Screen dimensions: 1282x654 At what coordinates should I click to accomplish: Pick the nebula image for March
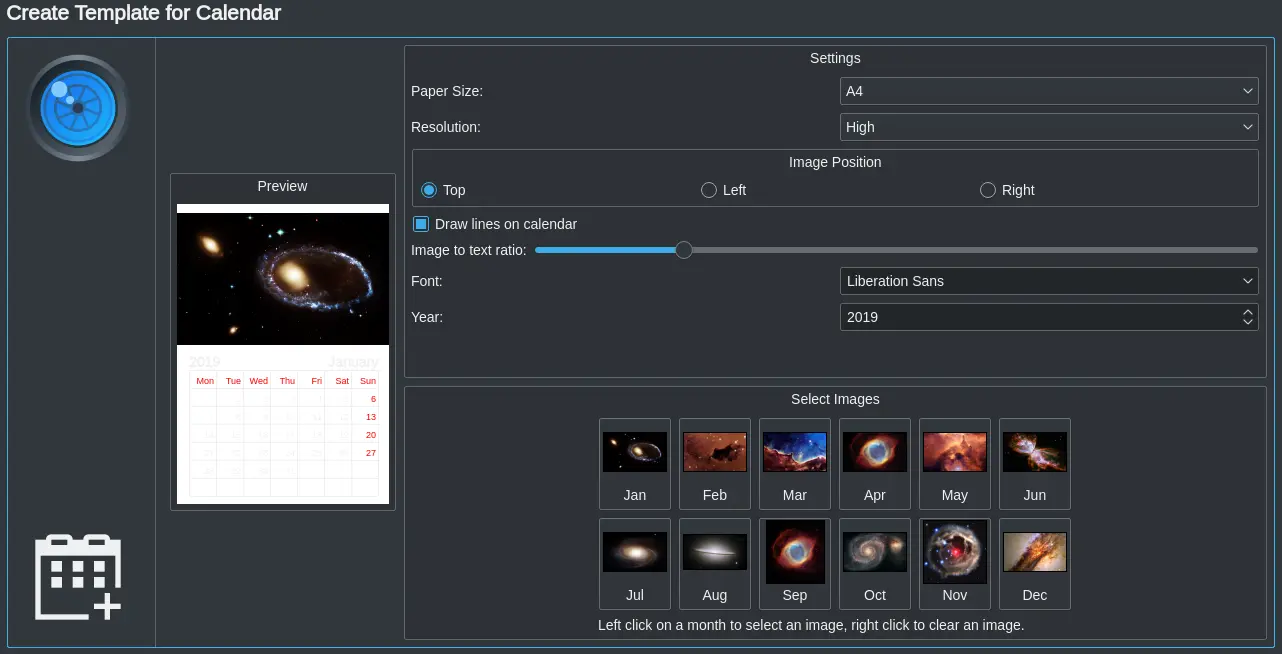pos(794,451)
